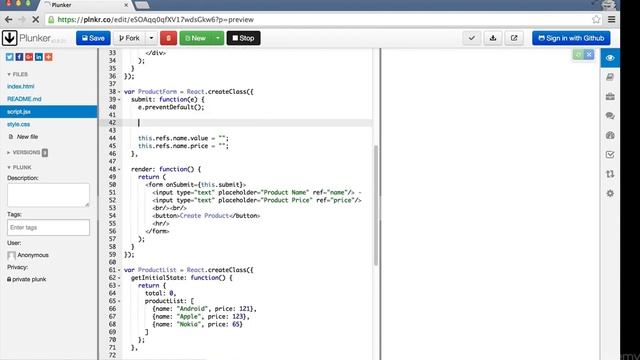Open README.md file
This screenshot has width=640, height=360.
pos(24,99)
